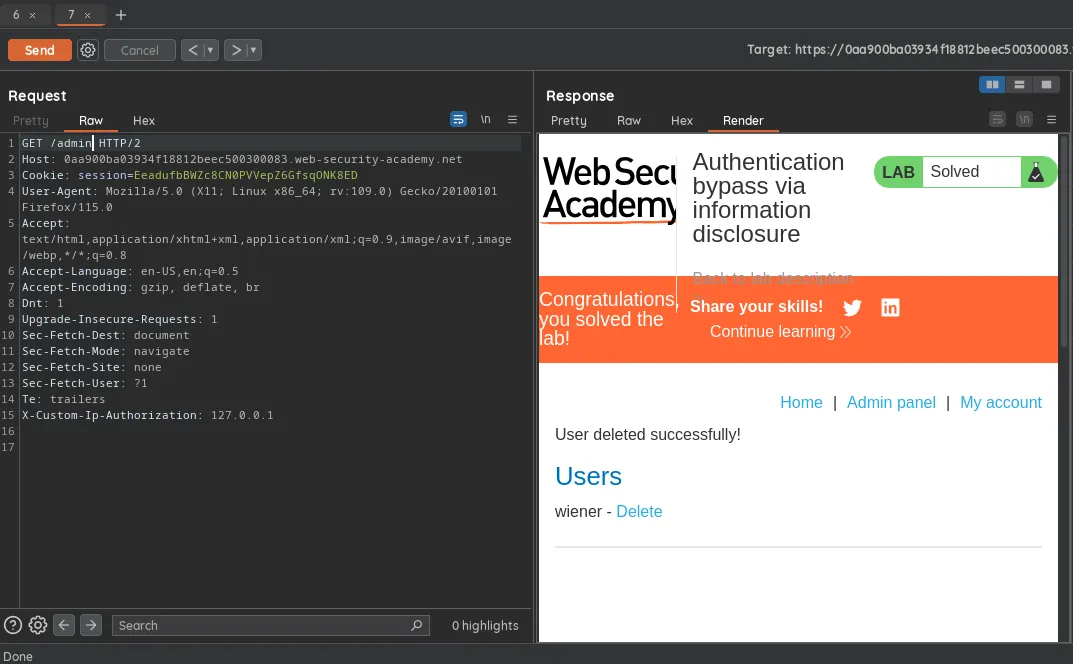1073x664 pixels.
Task: Click the X-Custom-Ip-Authorization header line
Action: click(x=147, y=416)
